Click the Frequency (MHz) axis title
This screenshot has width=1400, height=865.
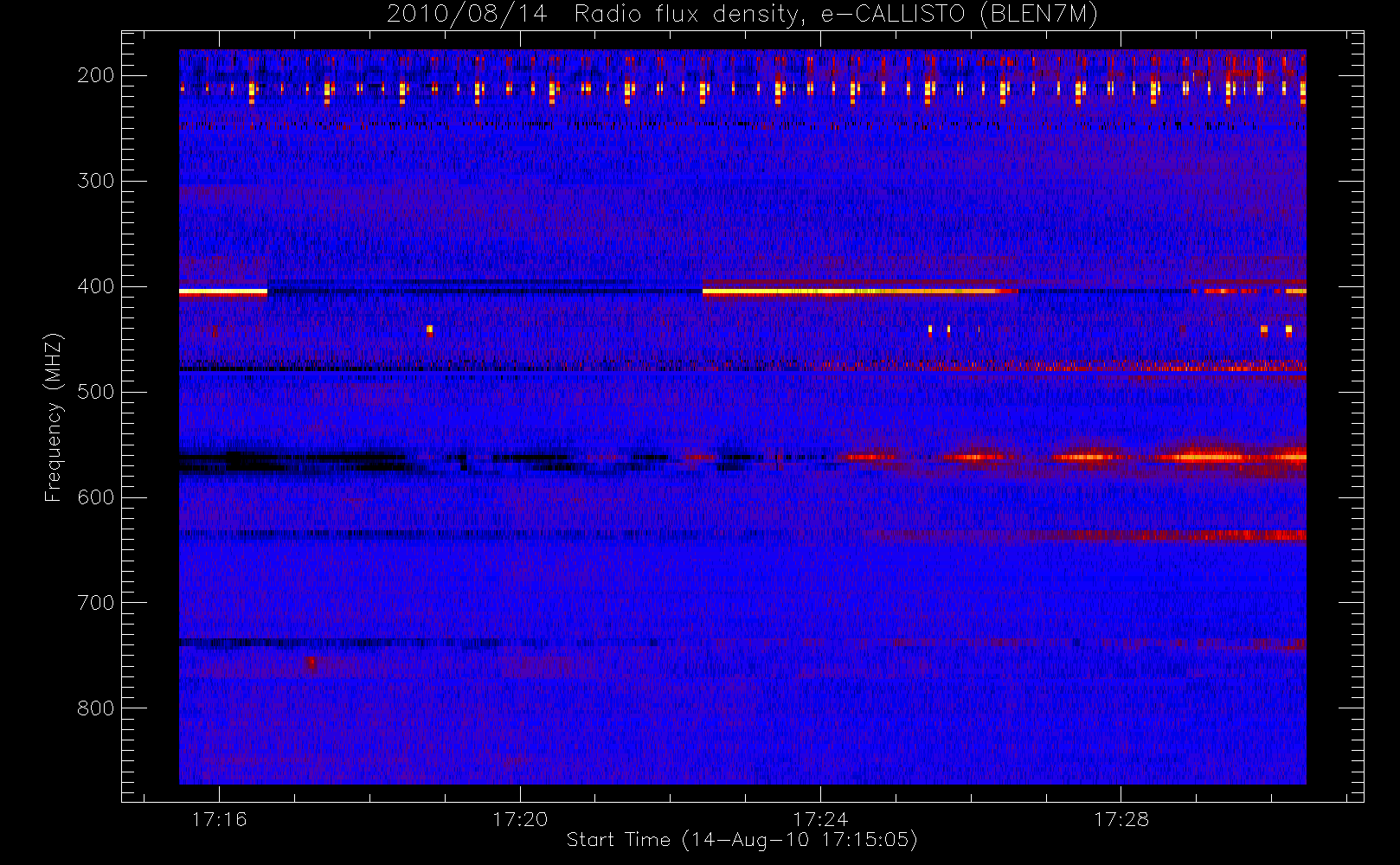[54, 417]
